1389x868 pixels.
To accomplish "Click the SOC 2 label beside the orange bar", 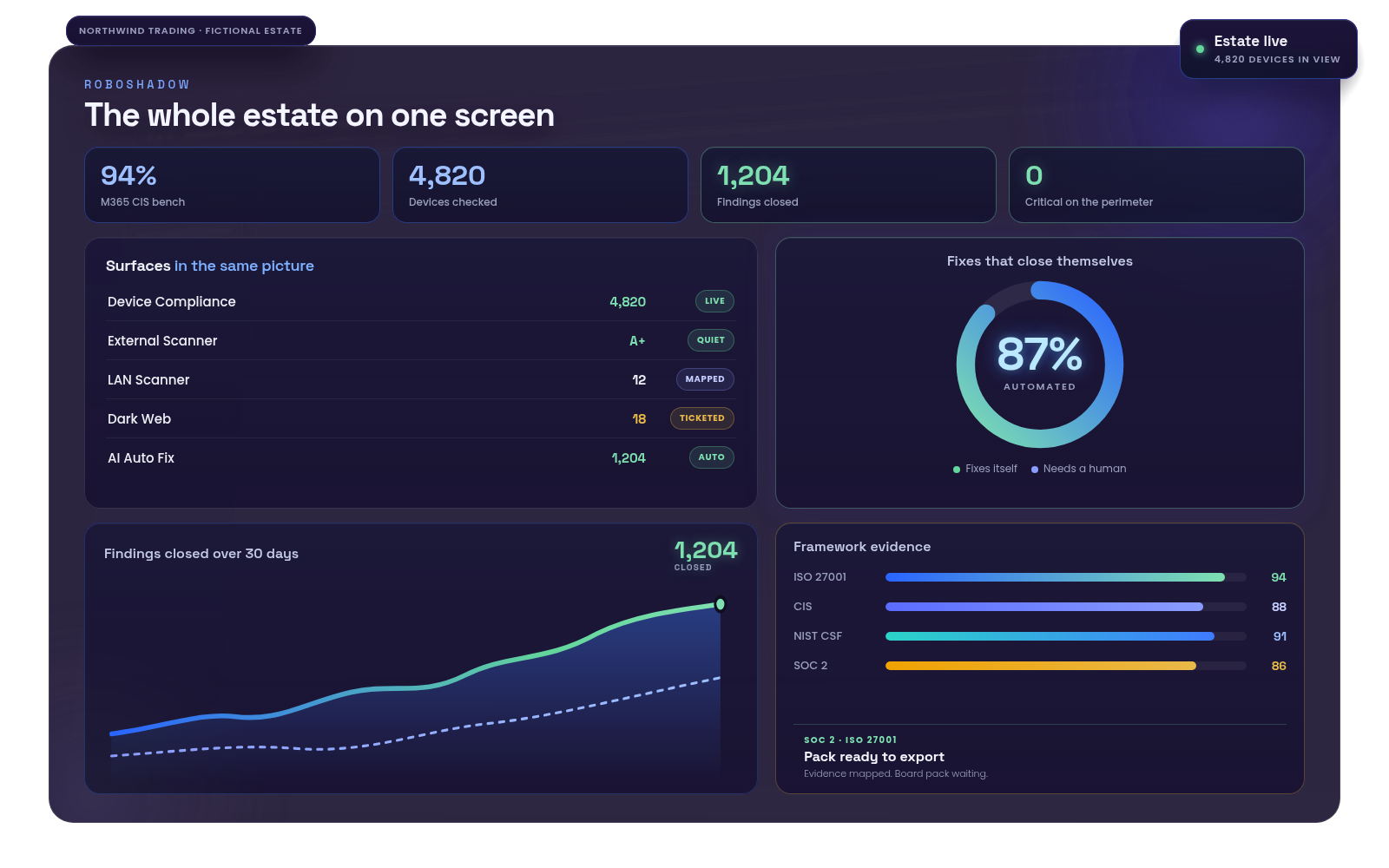I will (x=811, y=666).
